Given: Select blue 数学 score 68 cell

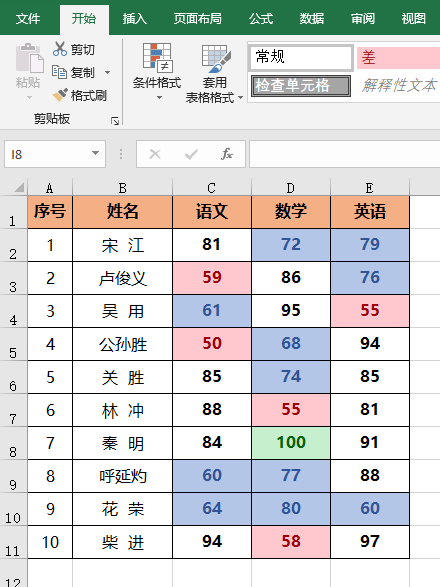Looking at the screenshot, I should click(x=291, y=344).
